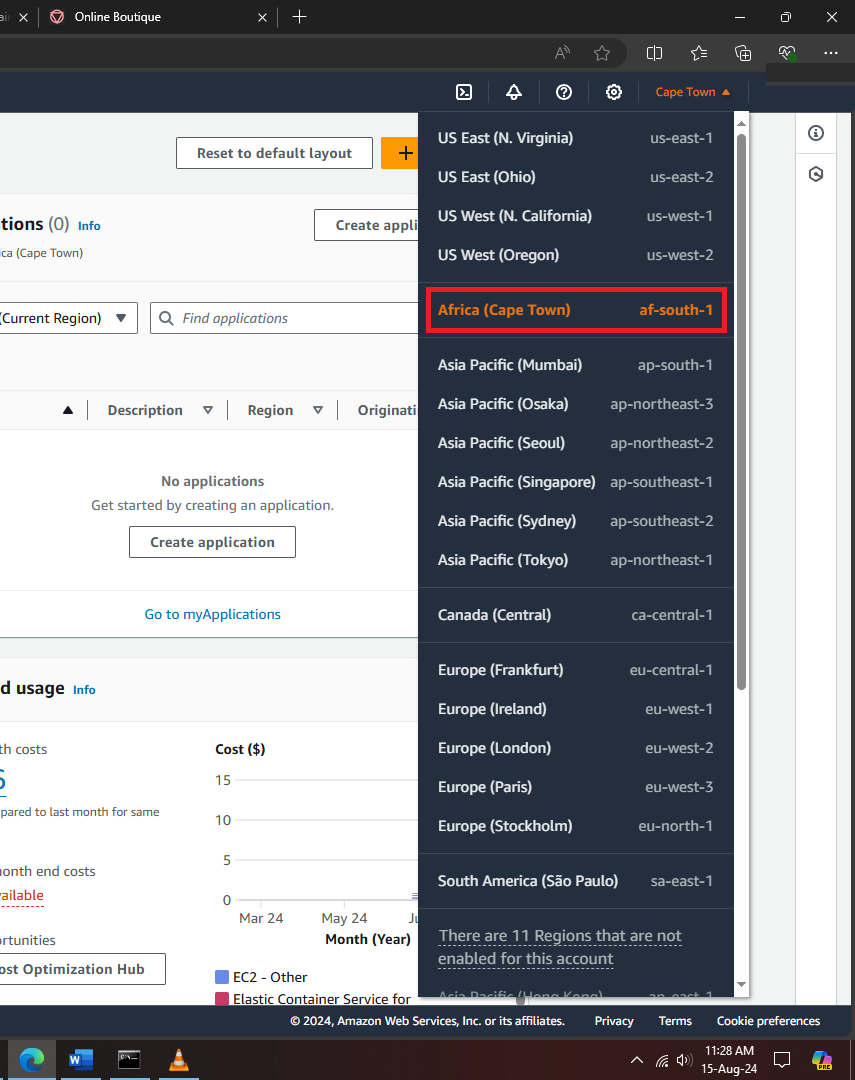Open VLC media player from taskbar
This screenshot has width=855, height=1080.
click(x=178, y=1059)
